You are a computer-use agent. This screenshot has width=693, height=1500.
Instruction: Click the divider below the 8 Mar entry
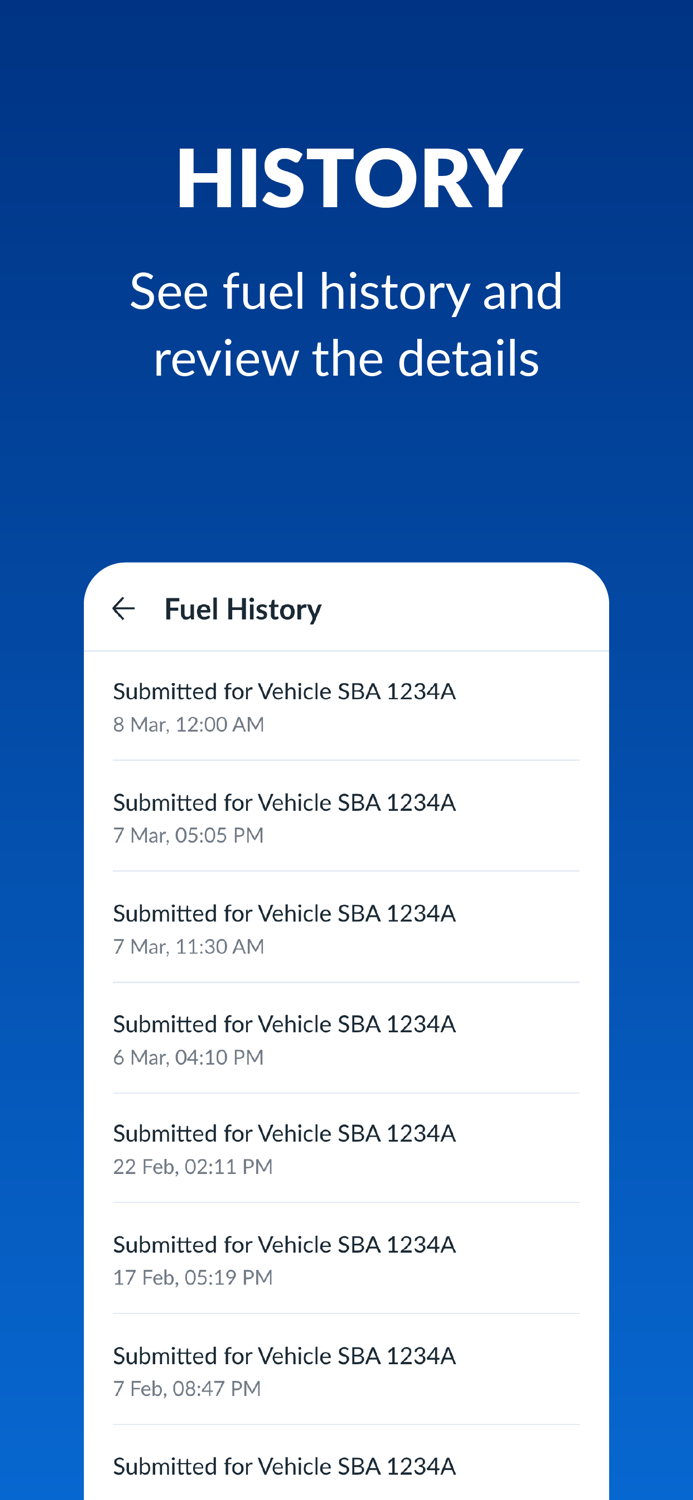347,760
